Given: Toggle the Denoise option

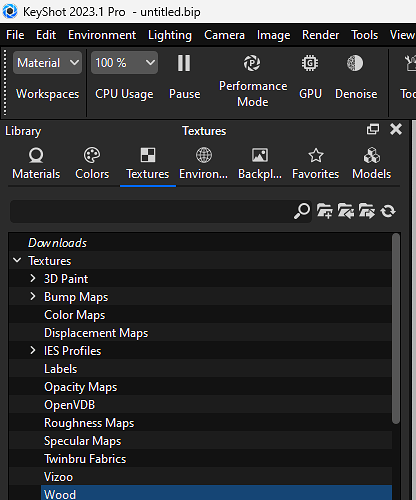Looking at the screenshot, I should (x=355, y=63).
